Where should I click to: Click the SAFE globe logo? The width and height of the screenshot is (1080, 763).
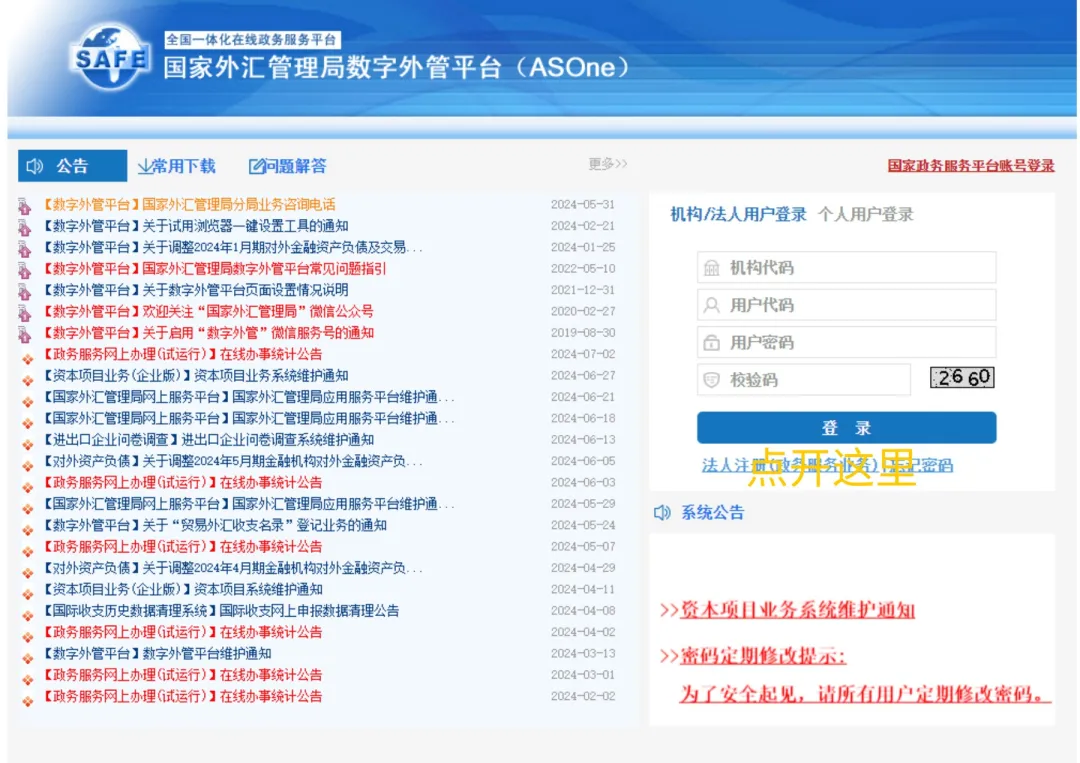point(109,60)
